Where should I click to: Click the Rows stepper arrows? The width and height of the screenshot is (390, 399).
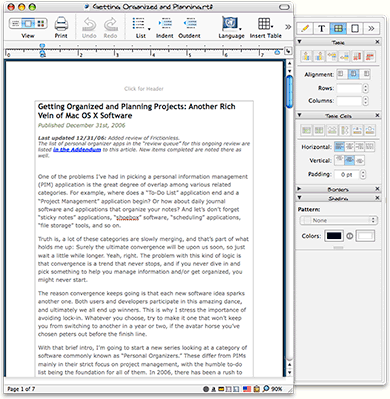366,88
